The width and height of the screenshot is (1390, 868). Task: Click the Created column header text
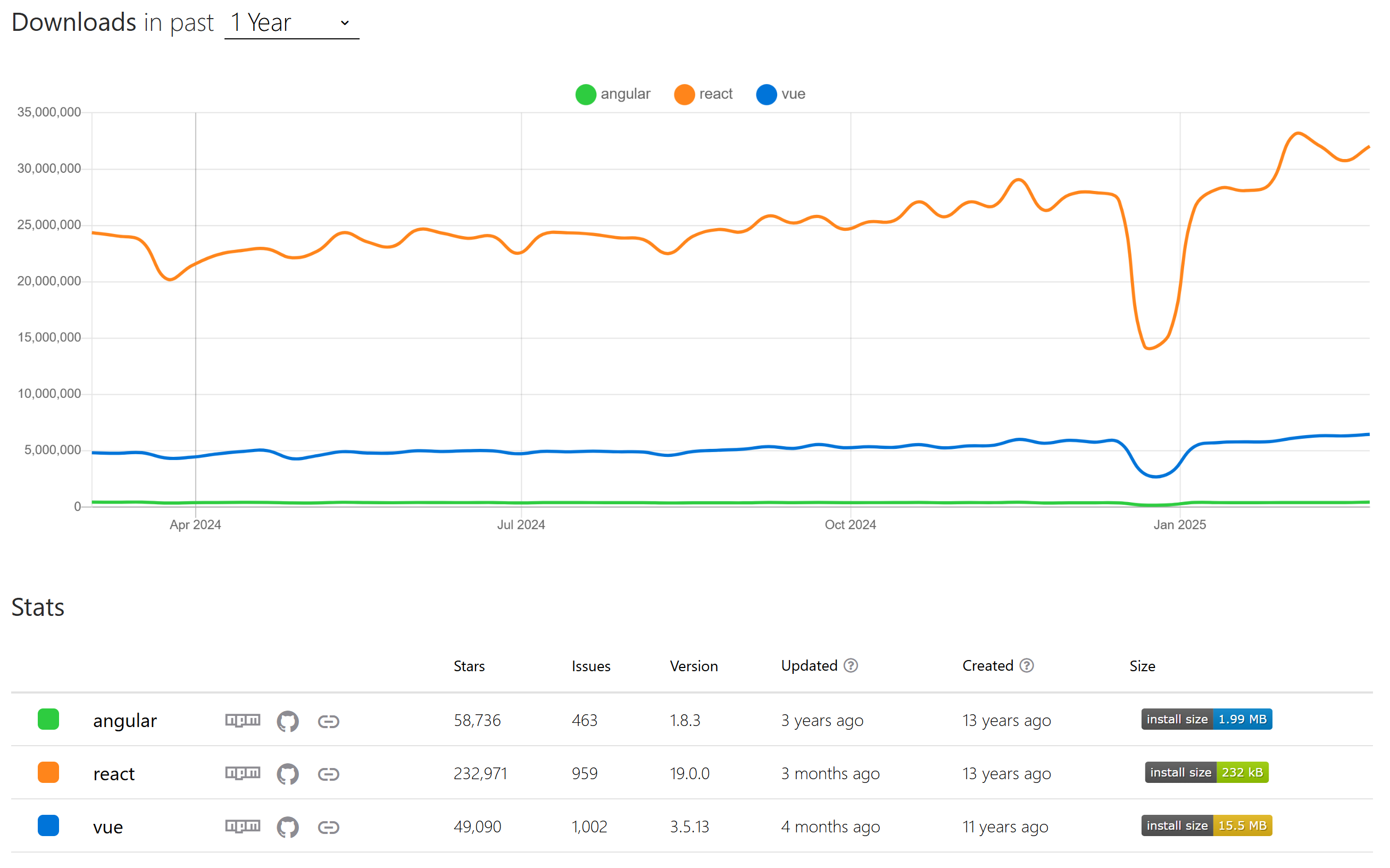(x=987, y=666)
